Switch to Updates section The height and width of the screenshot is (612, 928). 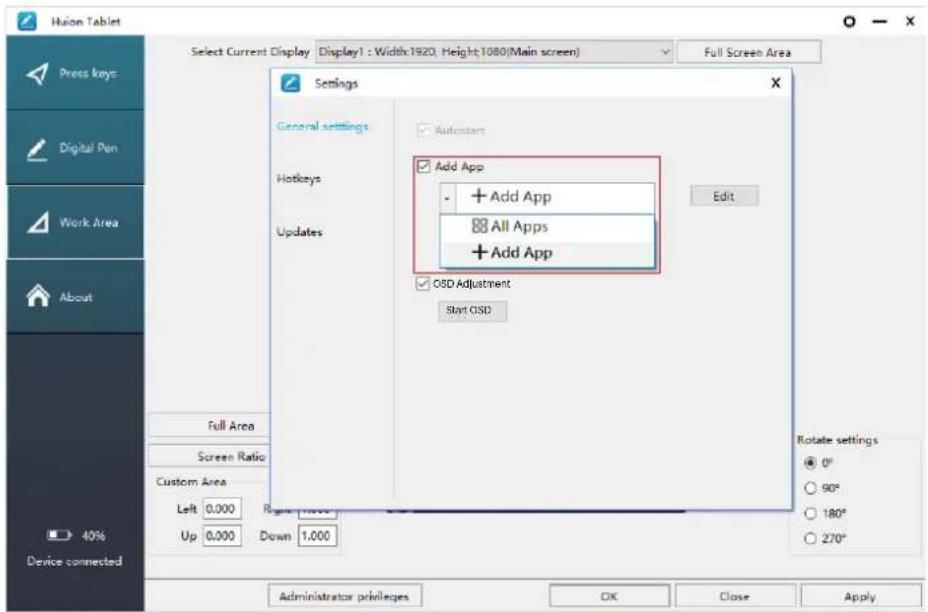pyautogui.click(x=299, y=231)
